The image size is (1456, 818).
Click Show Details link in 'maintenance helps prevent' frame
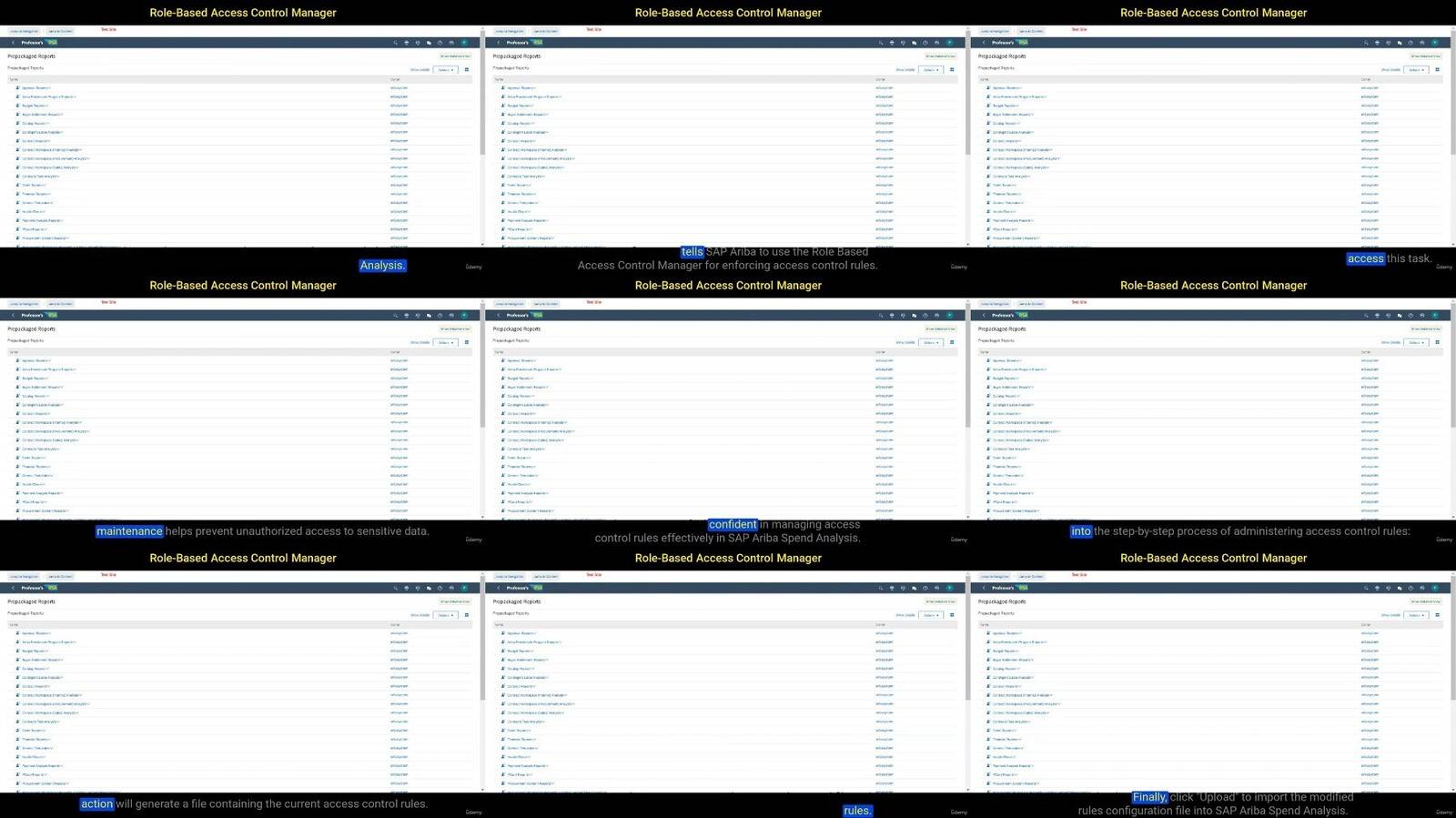[x=420, y=342]
